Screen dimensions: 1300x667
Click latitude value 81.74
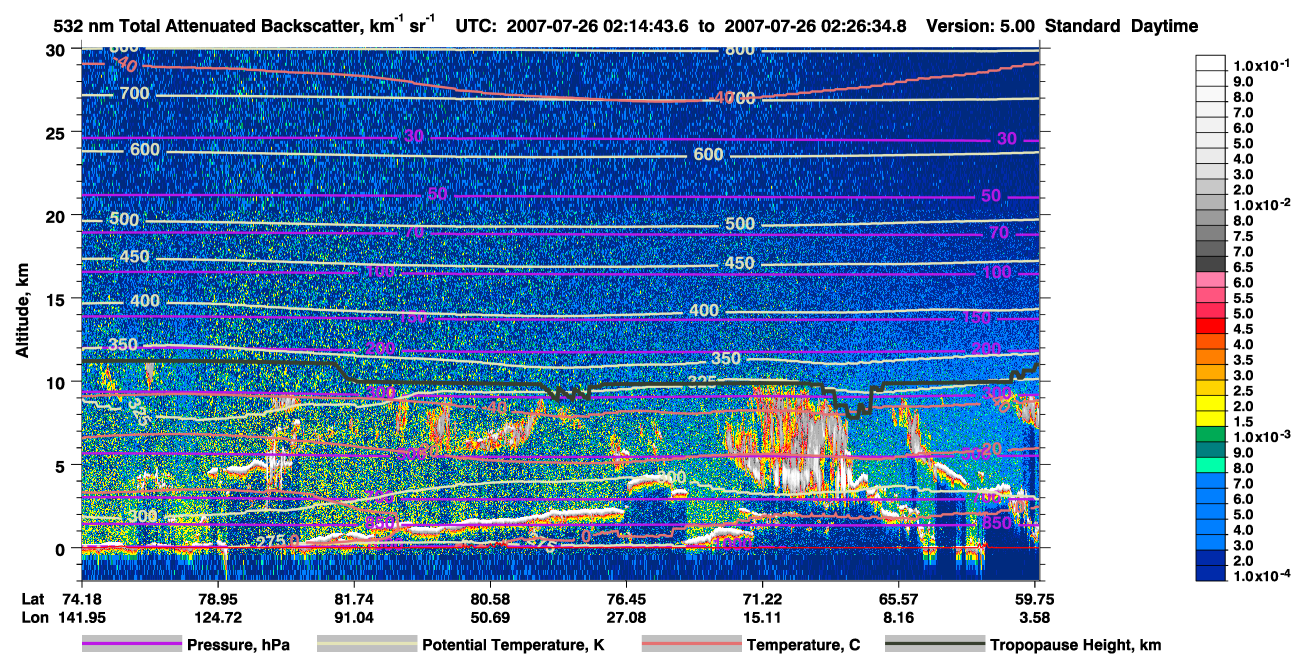pos(354,599)
